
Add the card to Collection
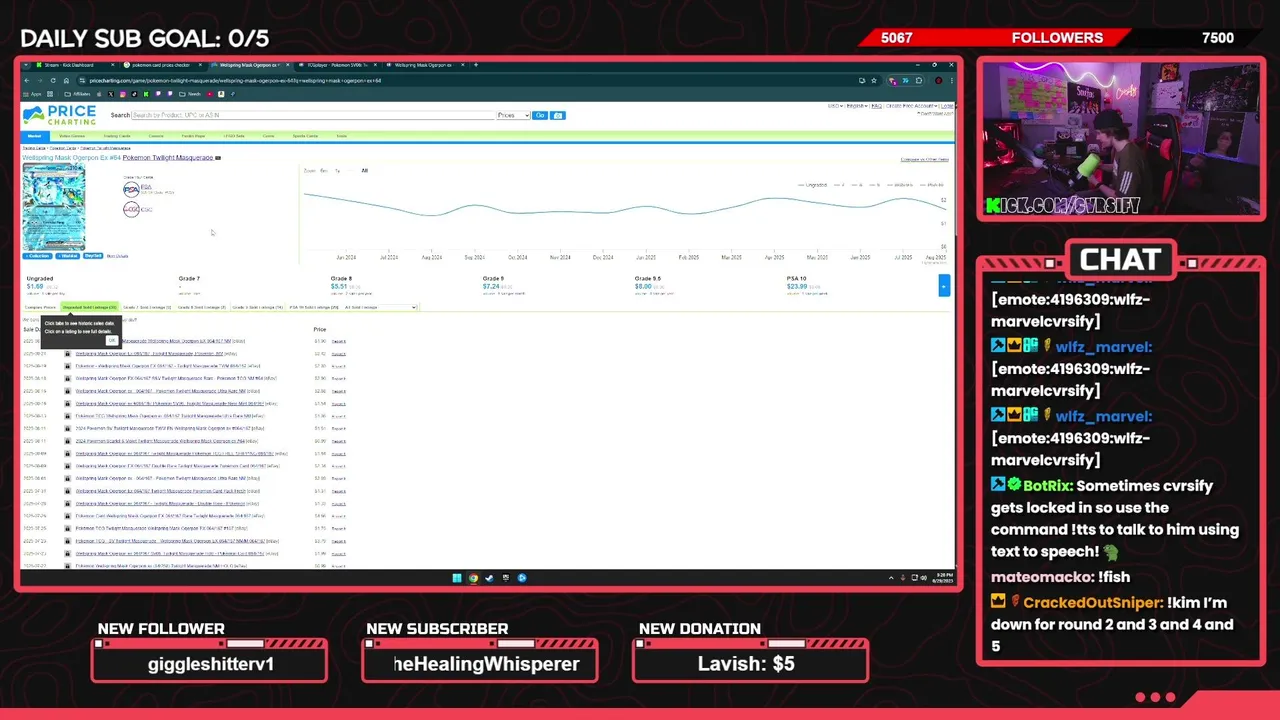coord(37,256)
